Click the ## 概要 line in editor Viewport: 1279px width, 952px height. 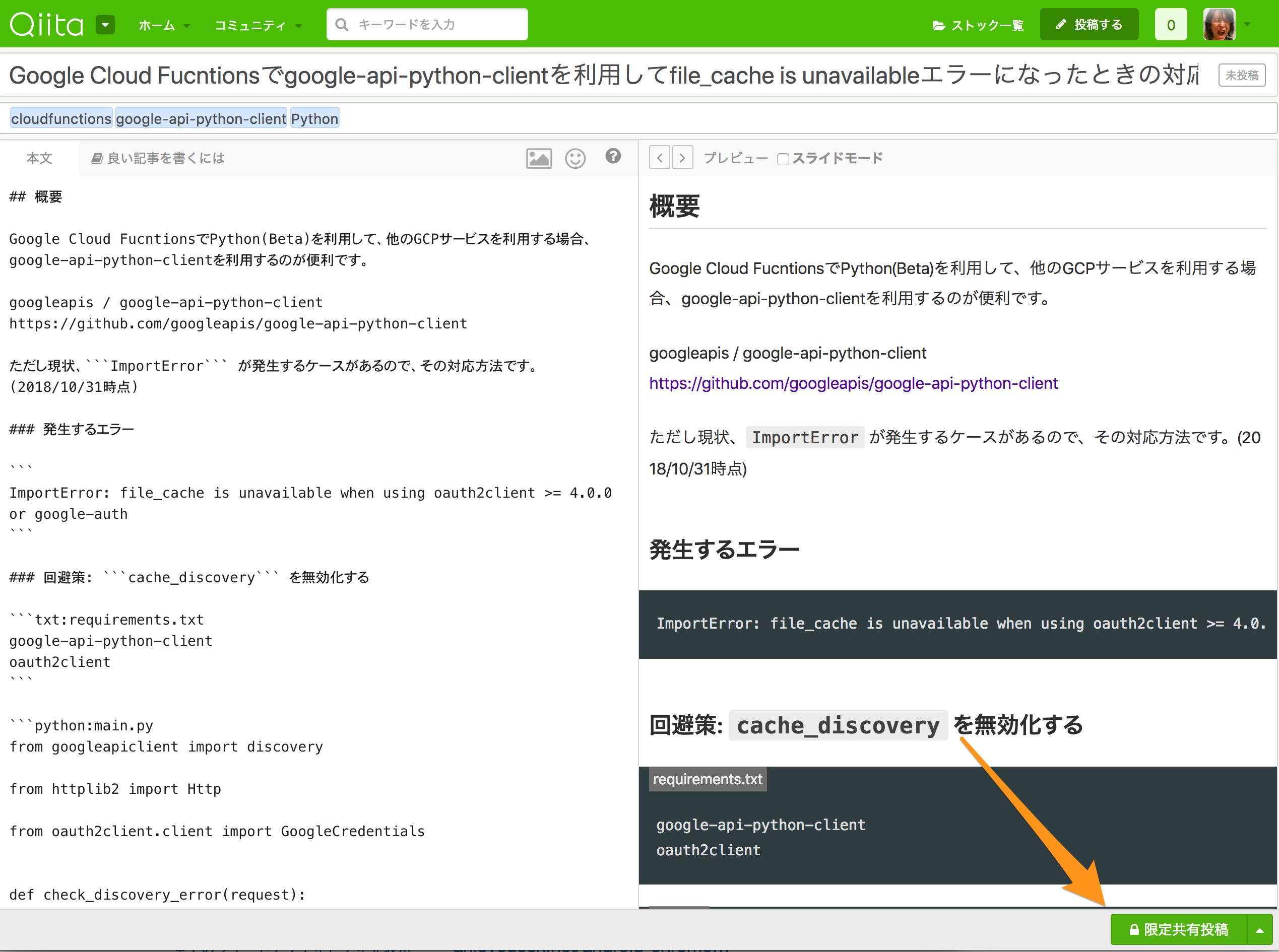[x=36, y=196]
